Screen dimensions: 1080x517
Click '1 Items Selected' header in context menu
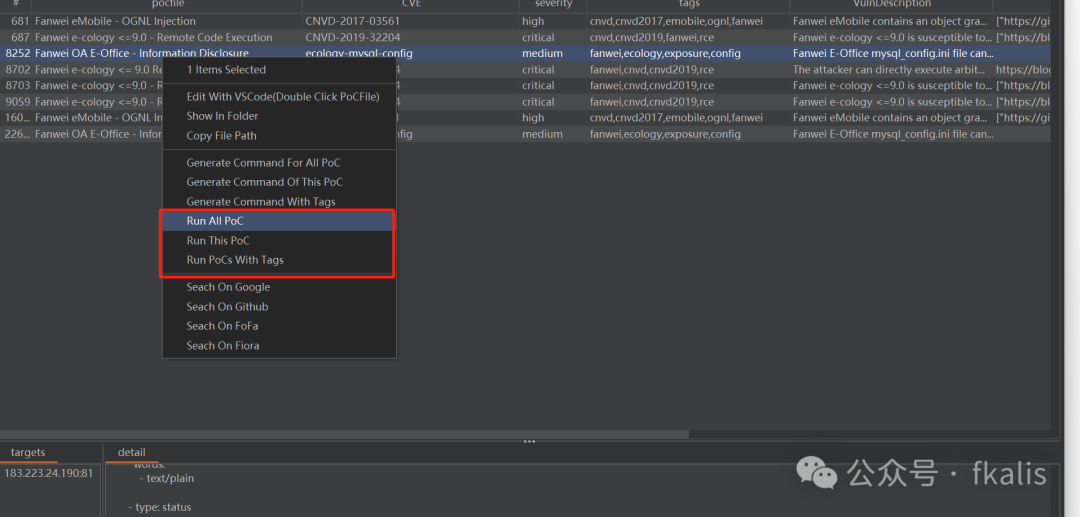pos(226,70)
